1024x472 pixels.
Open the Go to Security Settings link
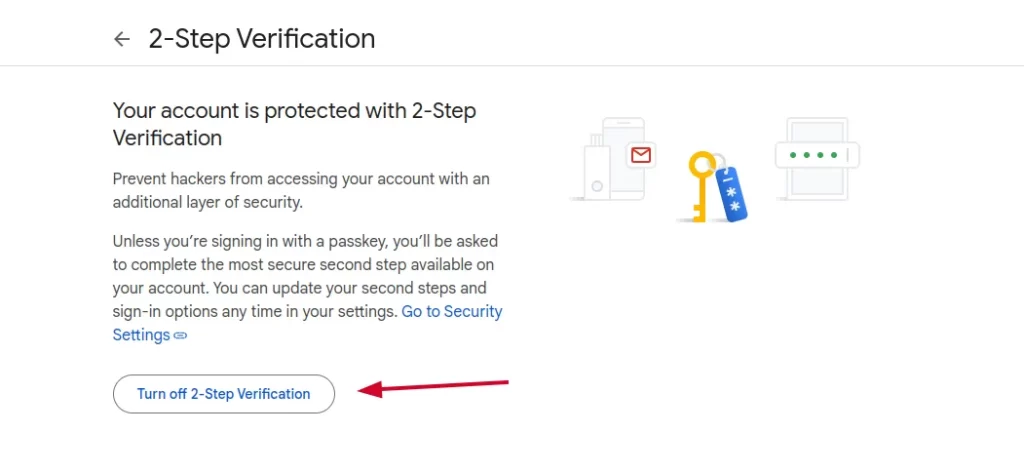tap(308, 323)
